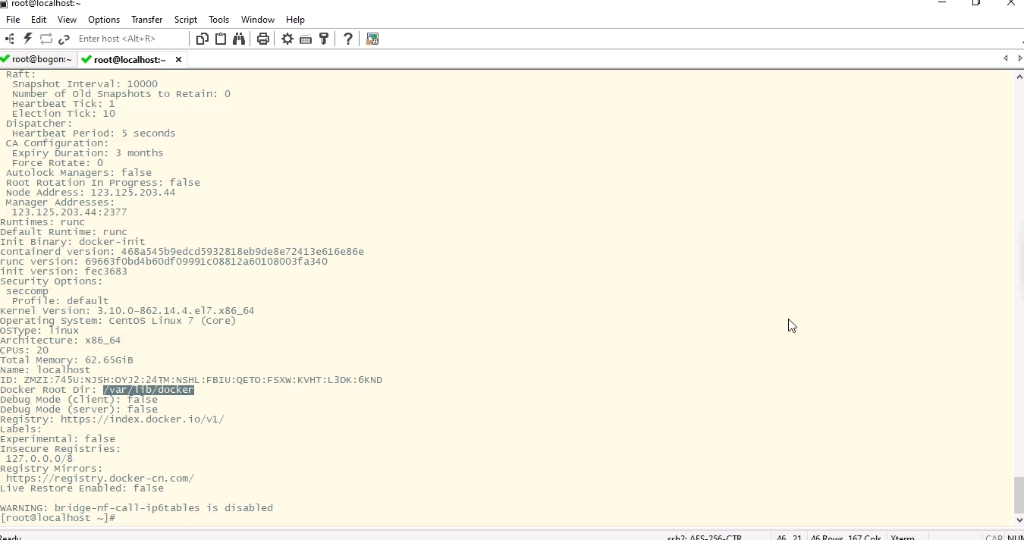This screenshot has width=1024, height=540.
Task: Click the Reconnect session toolbar icon
Action: 46,39
